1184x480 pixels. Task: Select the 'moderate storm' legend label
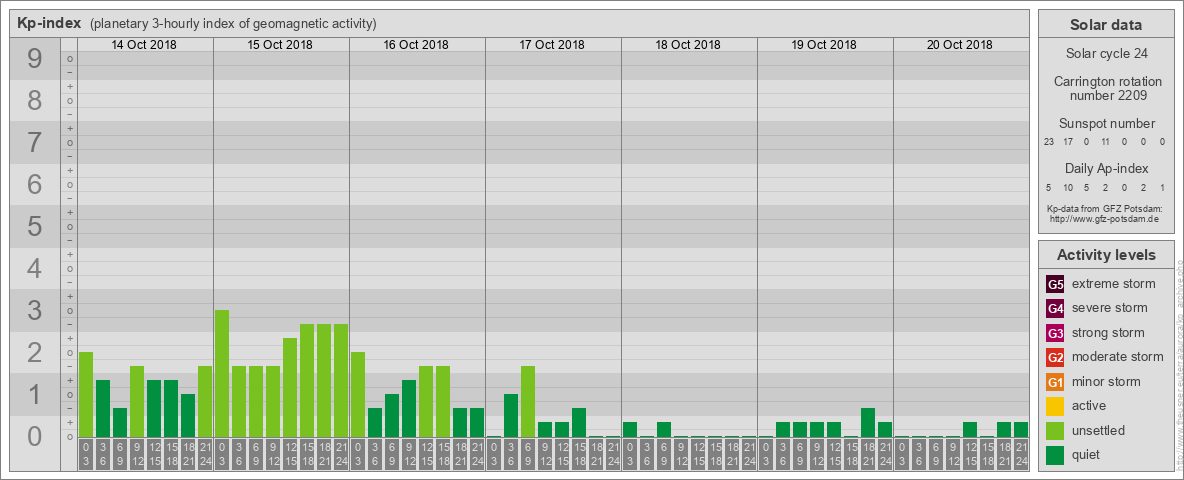tap(1118, 357)
